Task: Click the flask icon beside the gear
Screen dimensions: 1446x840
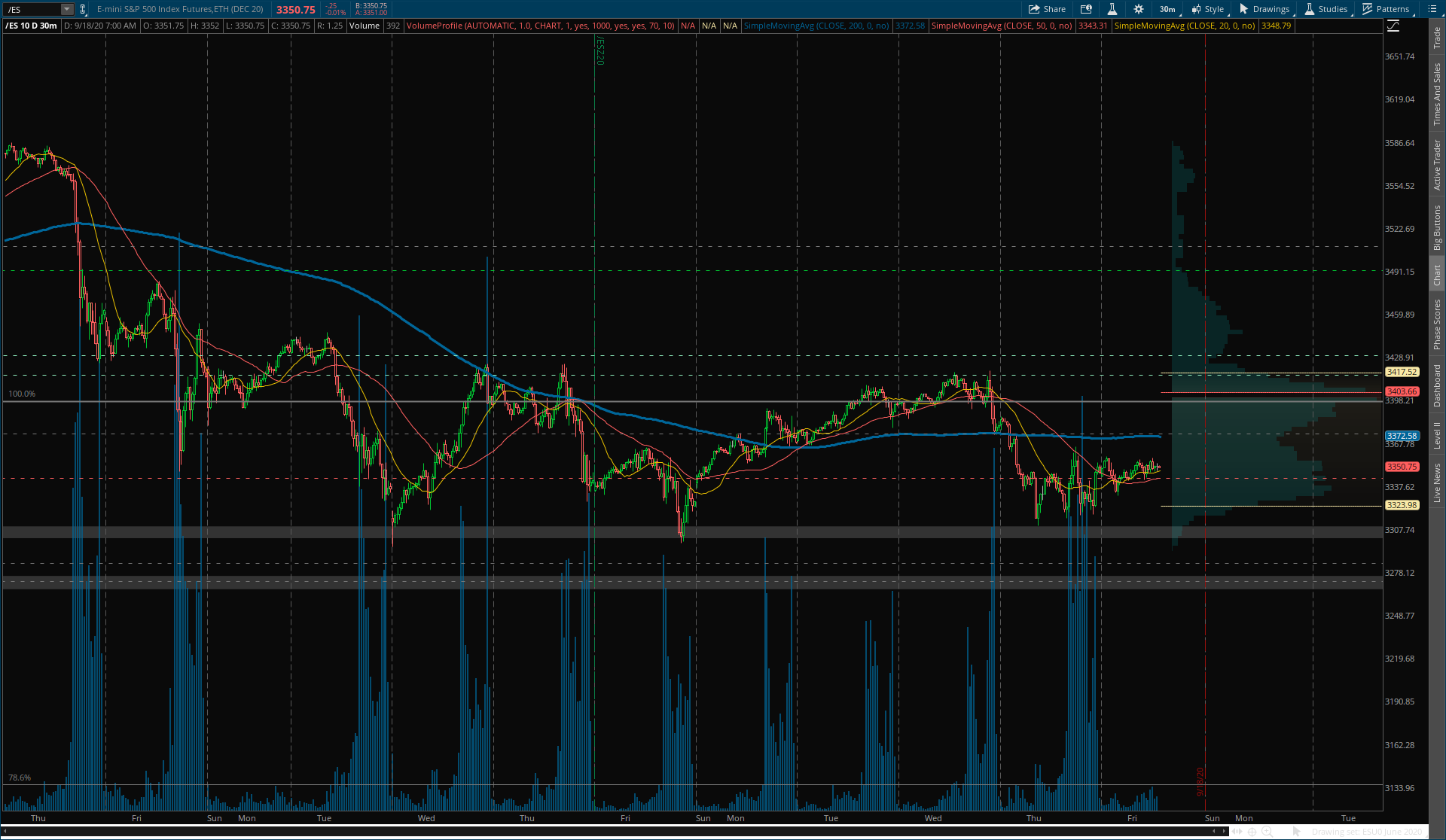Action: coord(1112,9)
